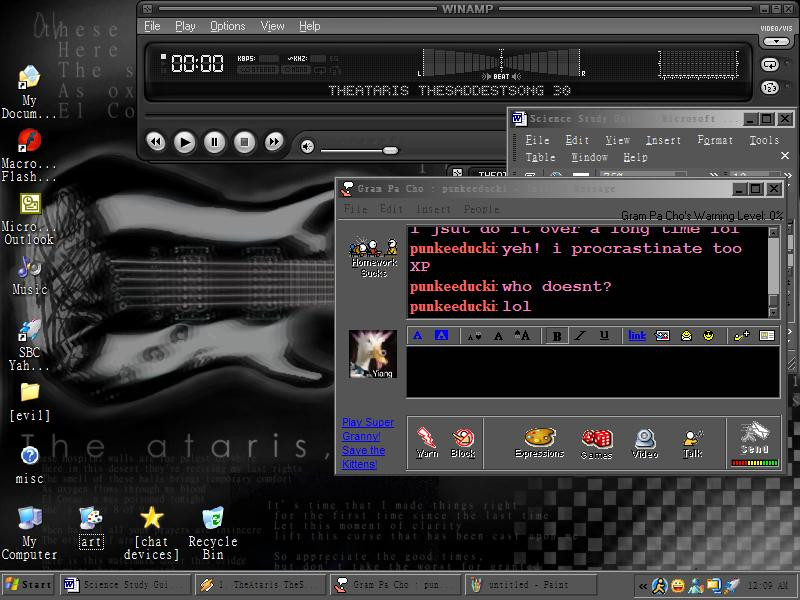Click the text color icon in chat
The height and width of the screenshot is (600, 800).
pos(417,336)
